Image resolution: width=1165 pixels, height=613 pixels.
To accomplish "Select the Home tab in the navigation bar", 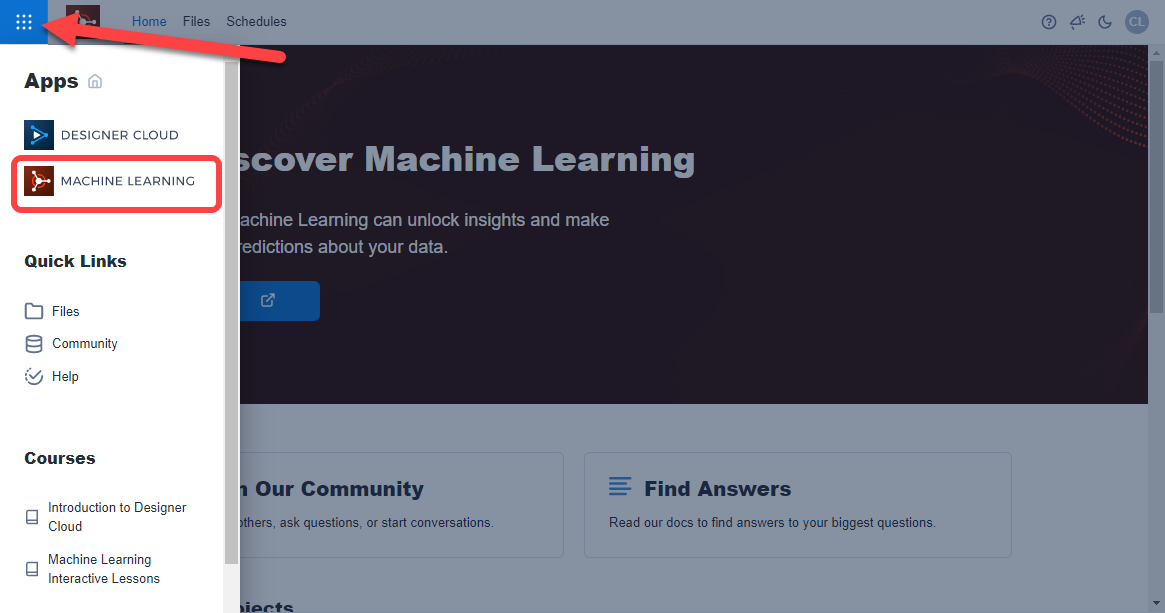I will tap(149, 21).
